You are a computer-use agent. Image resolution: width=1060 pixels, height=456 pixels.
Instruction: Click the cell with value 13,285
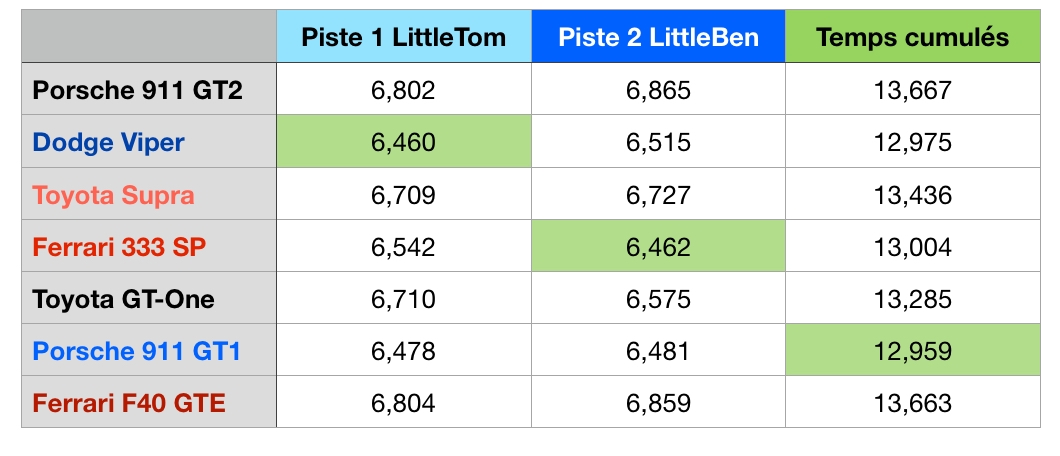[912, 298]
